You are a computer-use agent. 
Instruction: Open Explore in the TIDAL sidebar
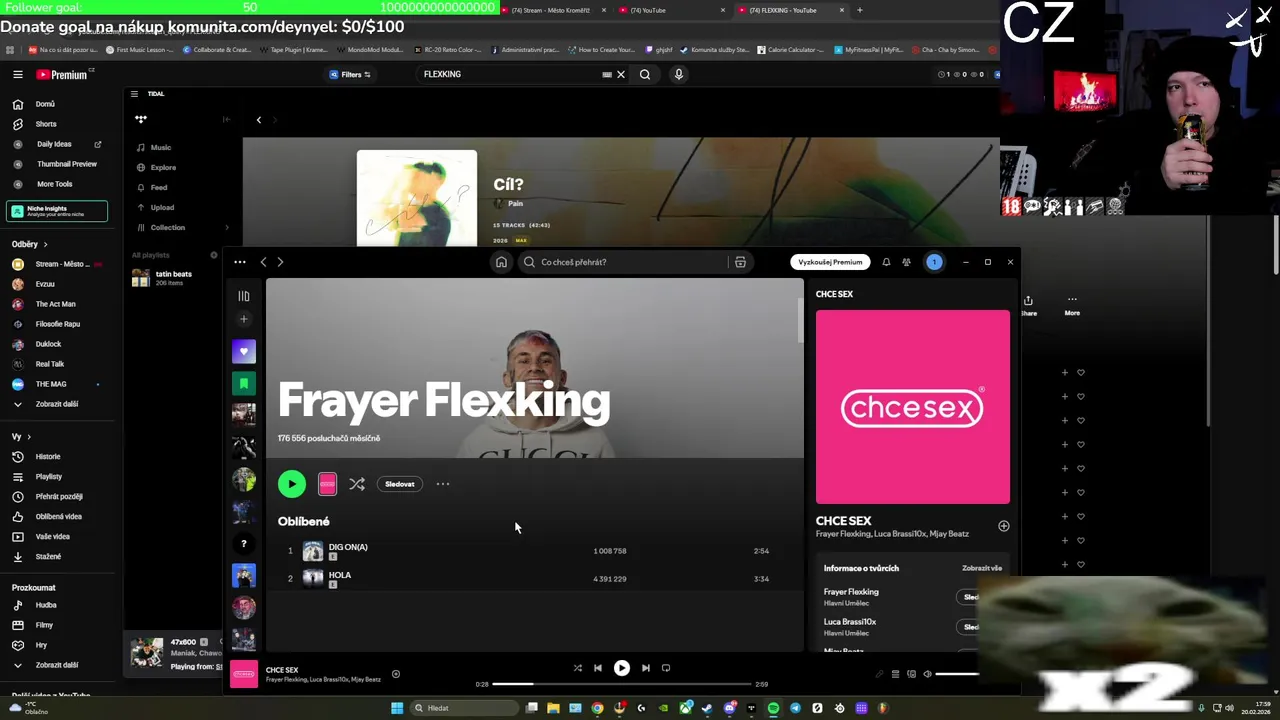[163, 167]
